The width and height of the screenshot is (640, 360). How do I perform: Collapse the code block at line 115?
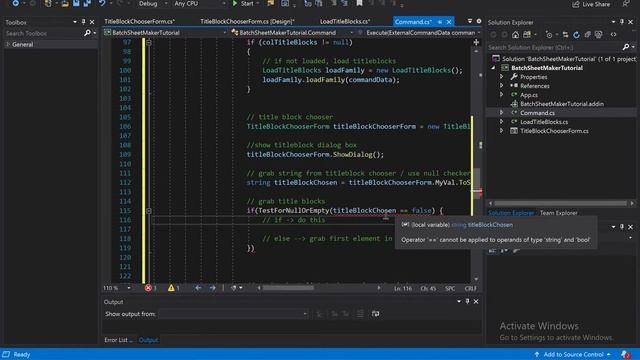pyautogui.click(x=149, y=211)
